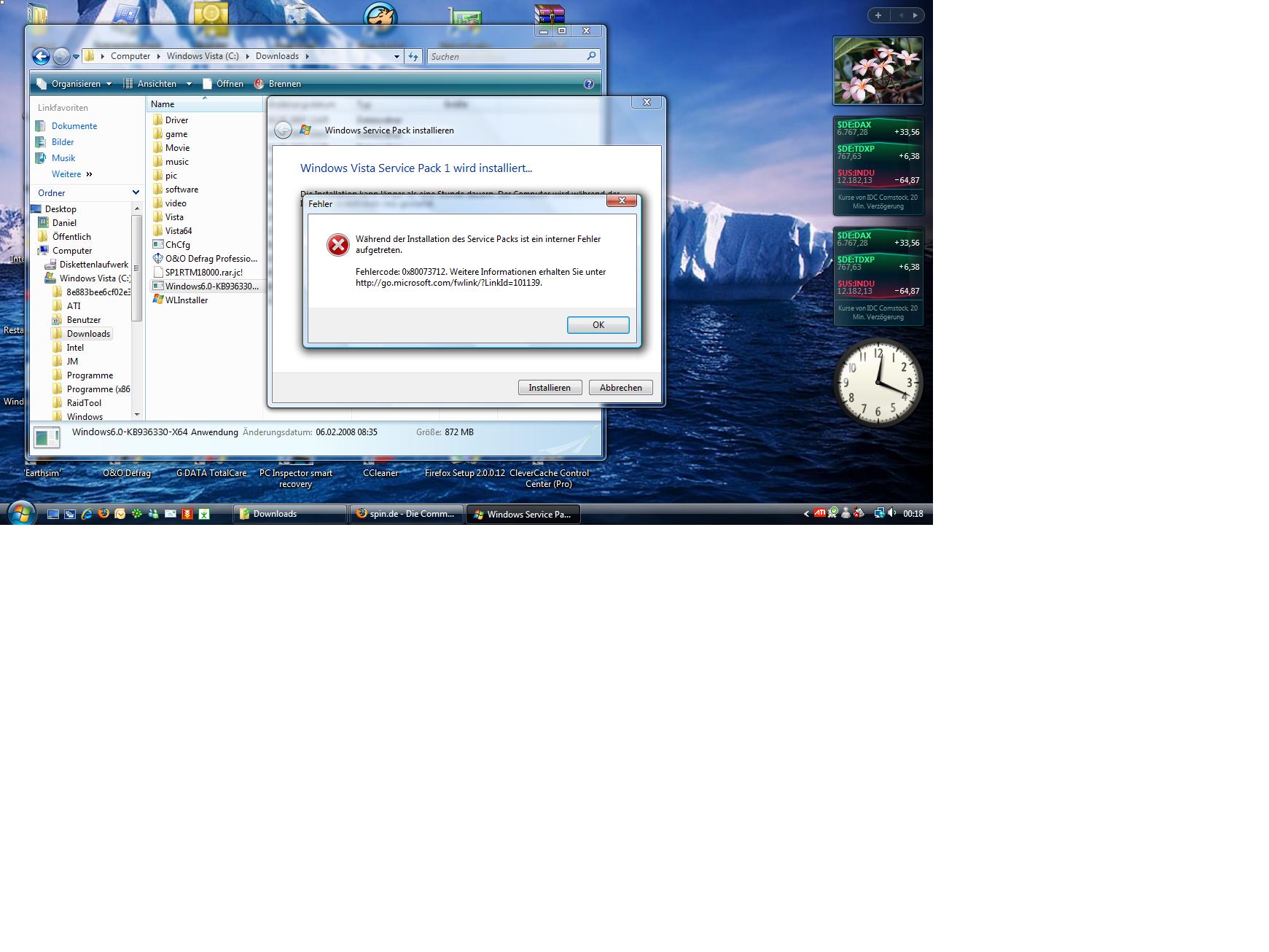Image resolution: width=1269 pixels, height=952 pixels.
Task: Open Bilder favorite link
Action: (x=63, y=142)
